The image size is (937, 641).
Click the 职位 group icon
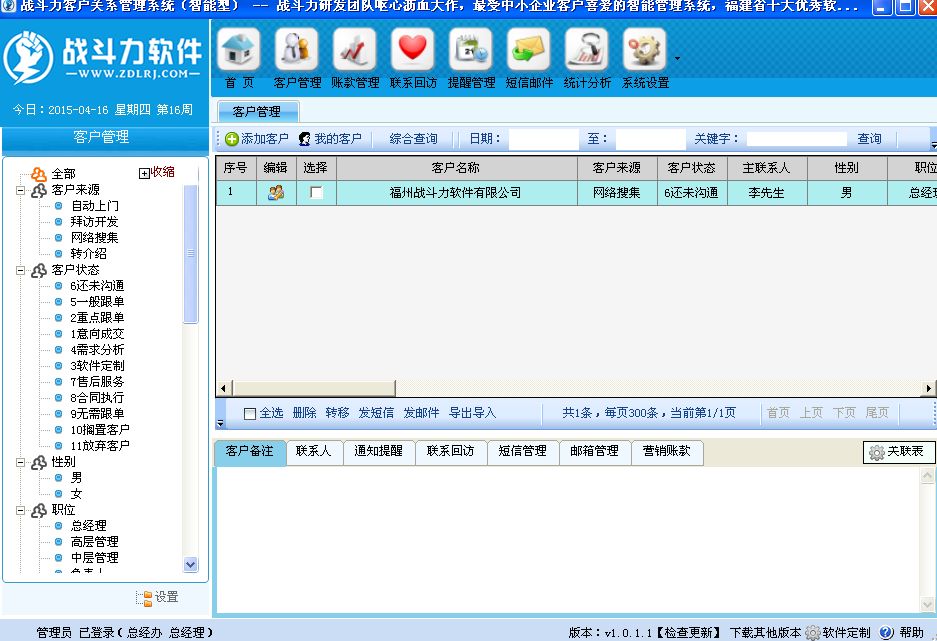(39, 510)
